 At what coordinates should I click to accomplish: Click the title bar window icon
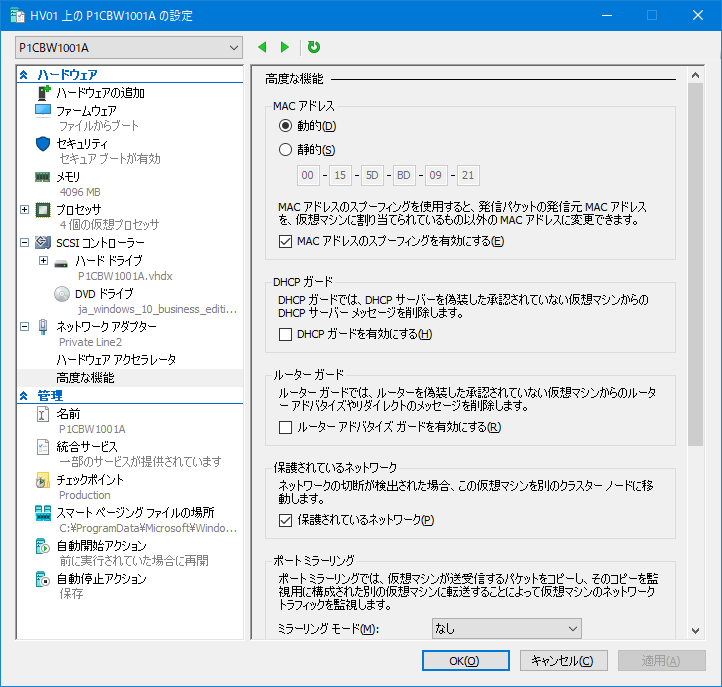click(17, 16)
